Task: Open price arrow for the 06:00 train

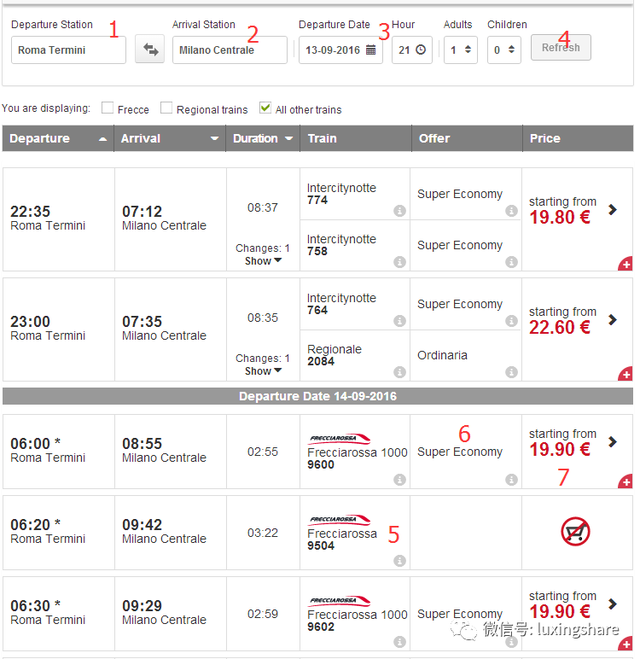Action: 613,442
